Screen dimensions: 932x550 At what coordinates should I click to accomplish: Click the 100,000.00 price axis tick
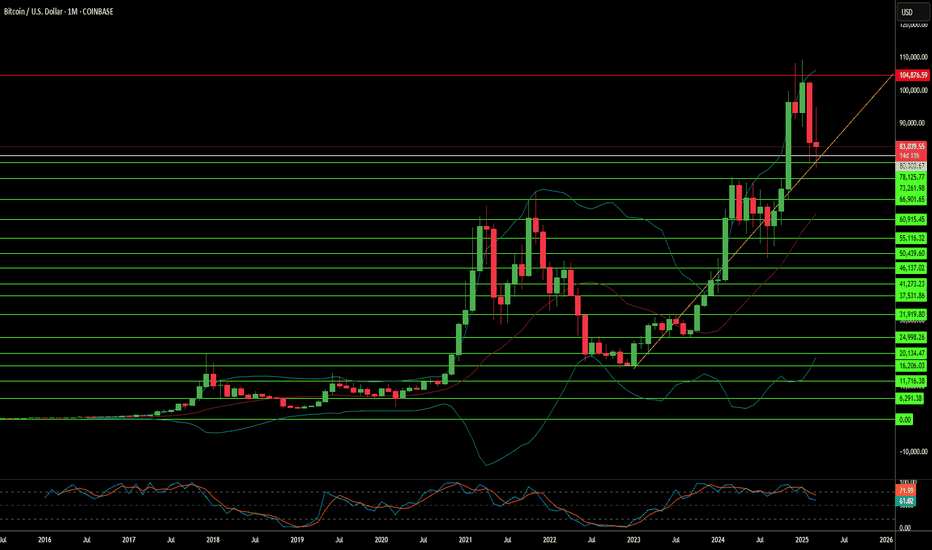click(x=914, y=90)
